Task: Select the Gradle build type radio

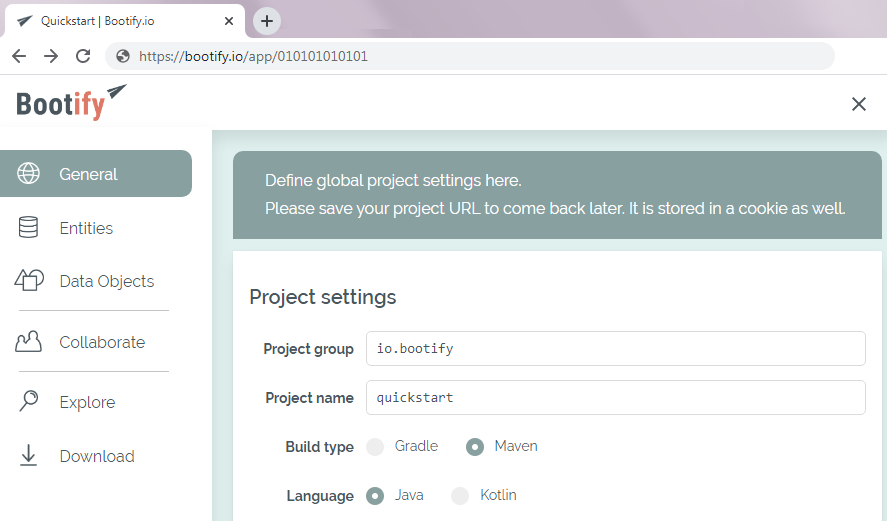Action: click(375, 447)
